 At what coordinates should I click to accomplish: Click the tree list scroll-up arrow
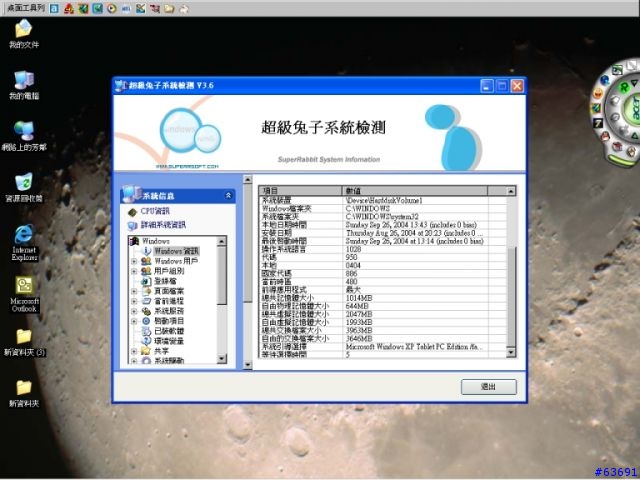[x=221, y=241]
